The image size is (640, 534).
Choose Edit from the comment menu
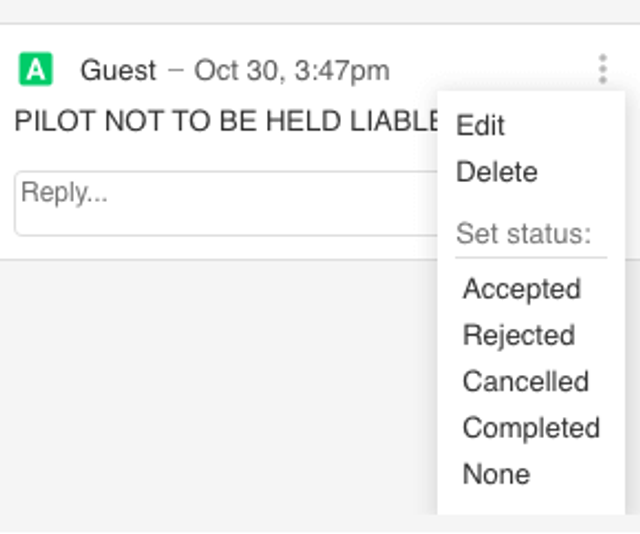(480, 126)
